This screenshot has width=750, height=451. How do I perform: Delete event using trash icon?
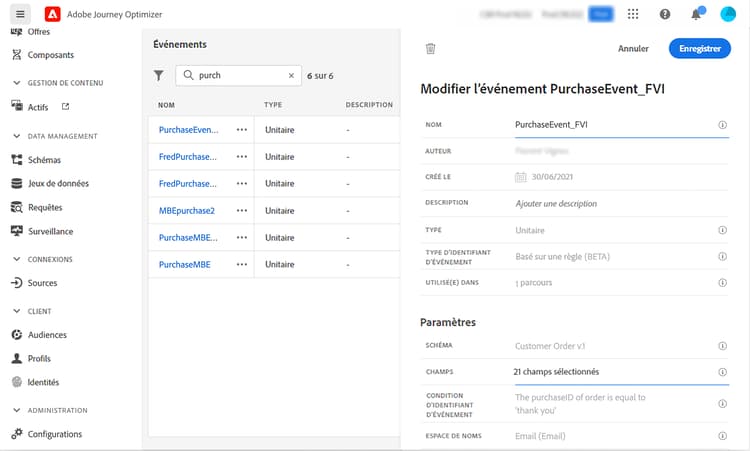pyautogui.click(x=430, y=48)
